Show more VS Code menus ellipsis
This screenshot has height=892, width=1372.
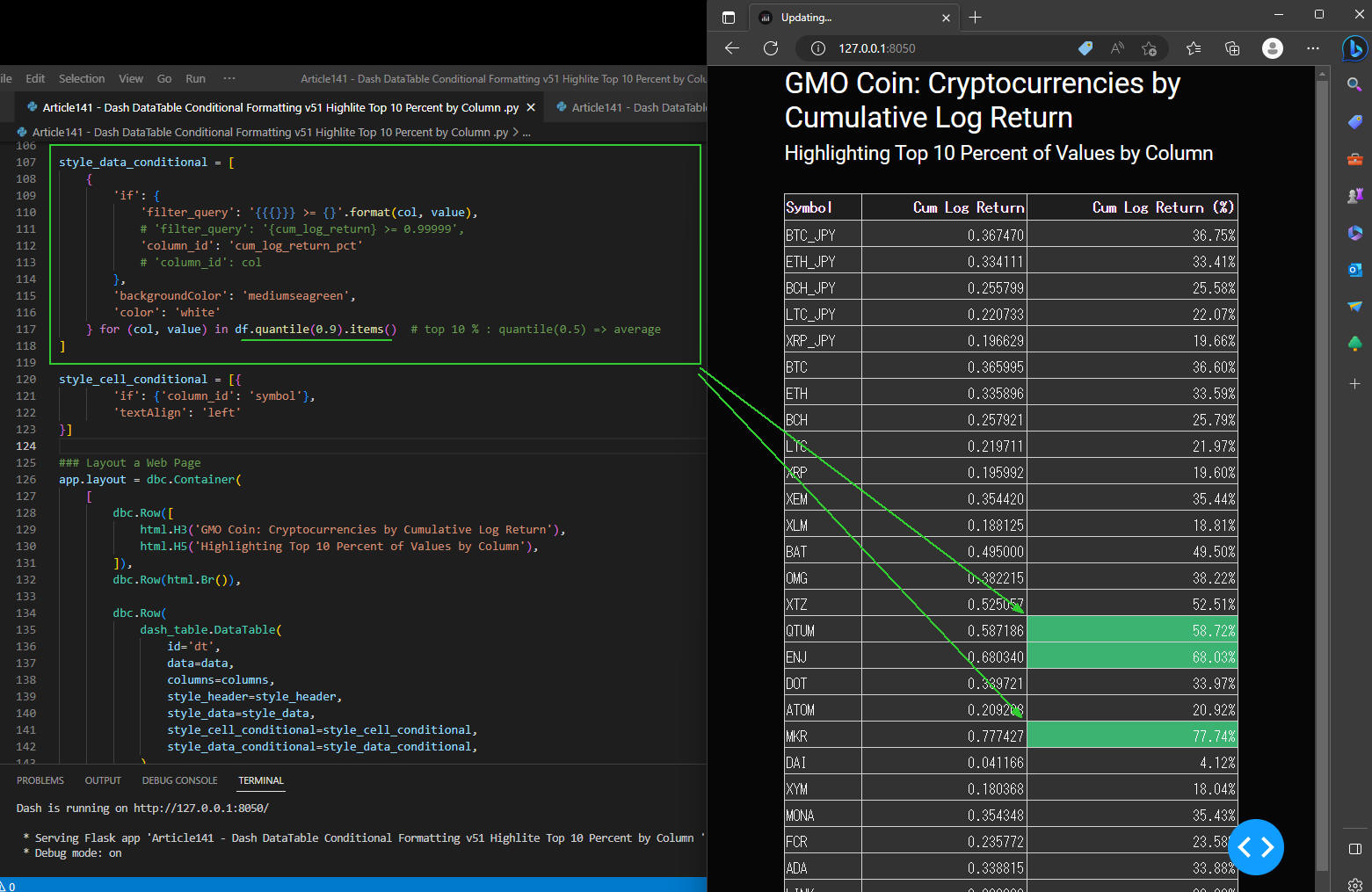point(229,78)
